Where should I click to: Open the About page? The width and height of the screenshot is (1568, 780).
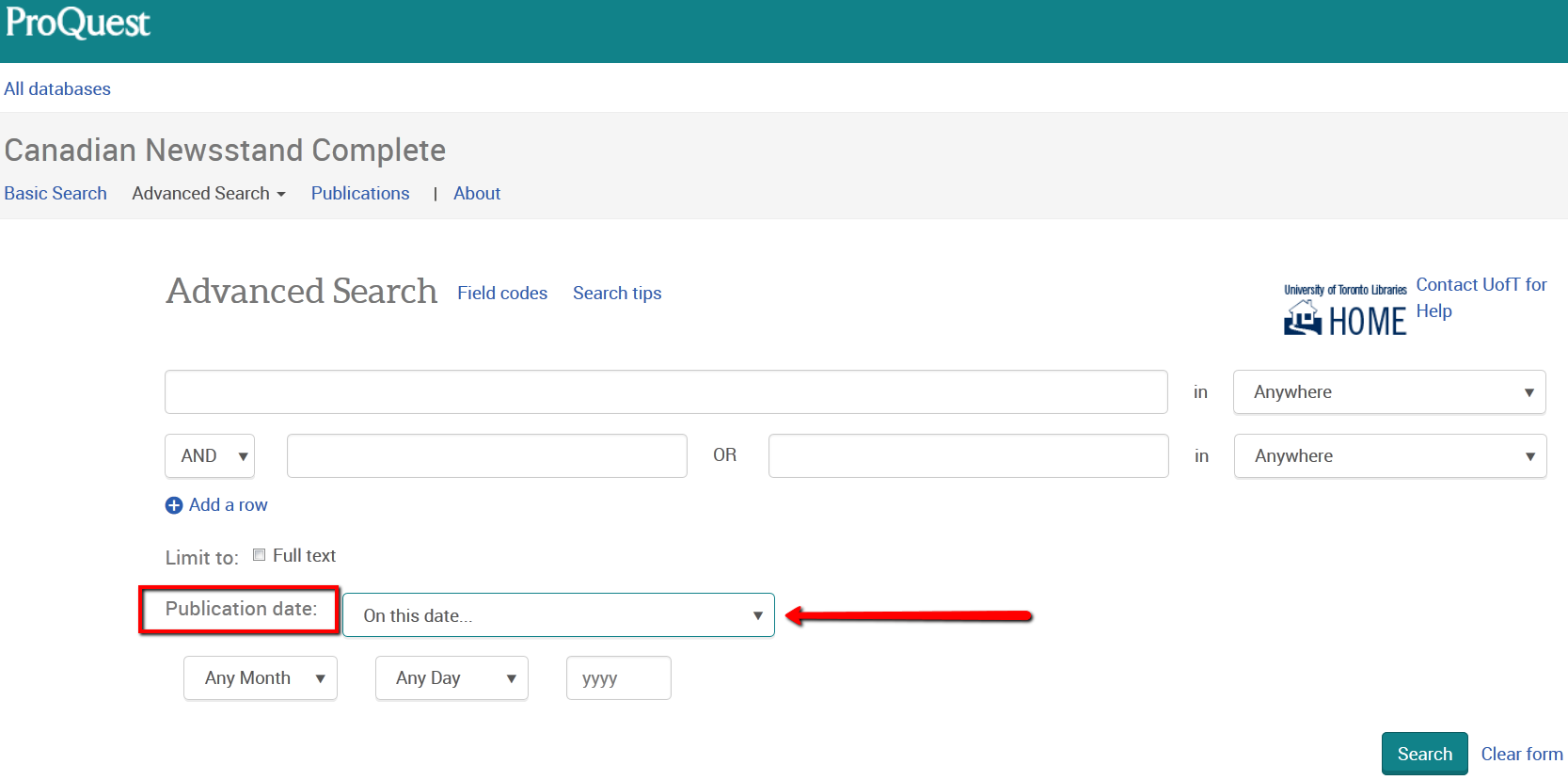click(477, 193)
